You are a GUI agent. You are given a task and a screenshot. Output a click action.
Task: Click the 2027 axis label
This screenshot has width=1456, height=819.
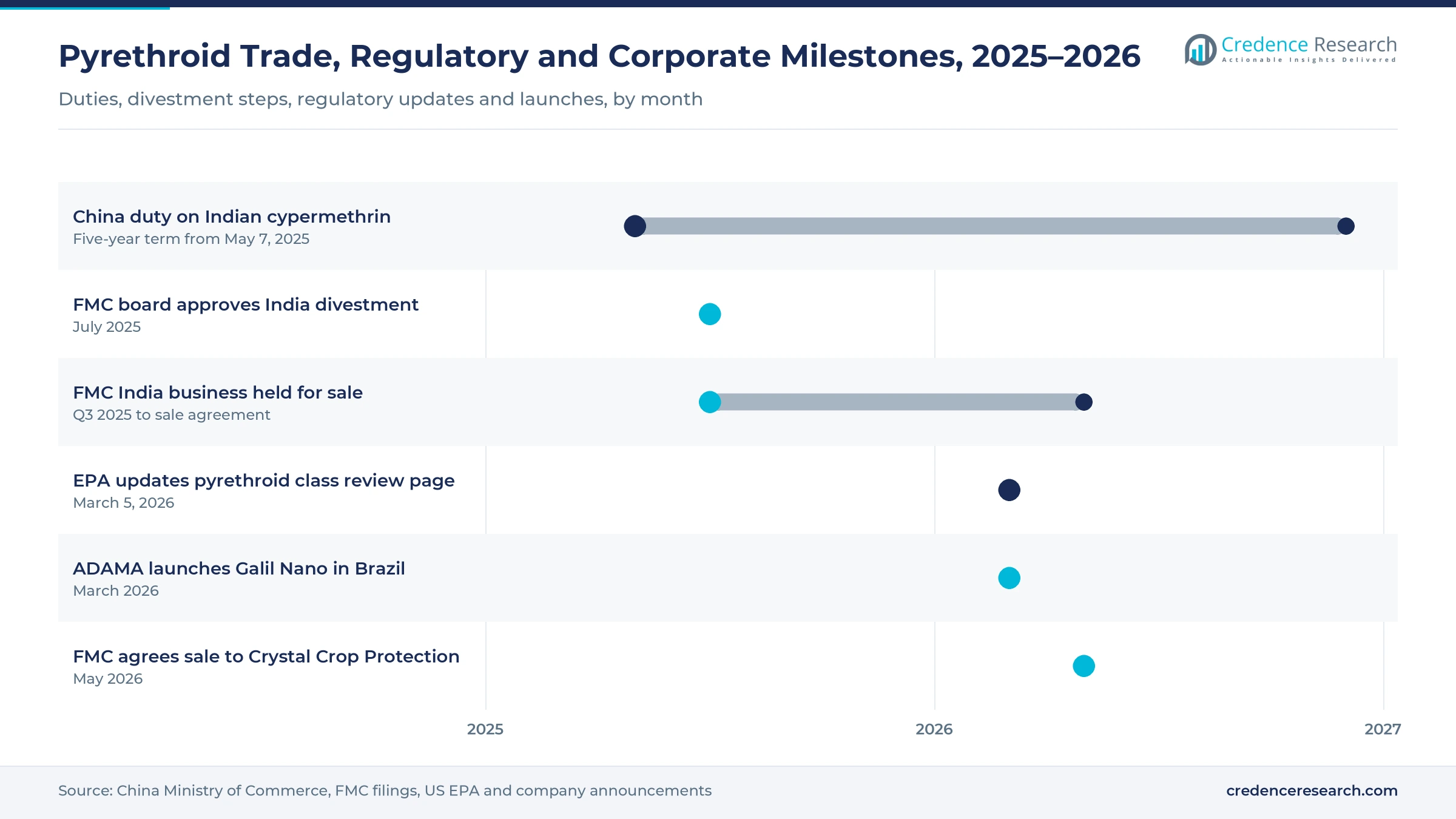(1383, 729)
